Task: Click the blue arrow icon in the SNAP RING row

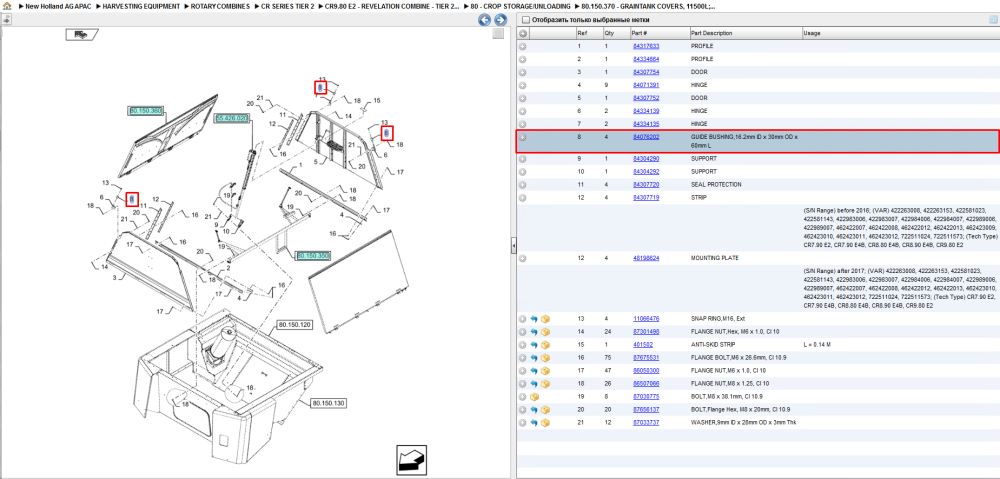Action: click(534, 319)
